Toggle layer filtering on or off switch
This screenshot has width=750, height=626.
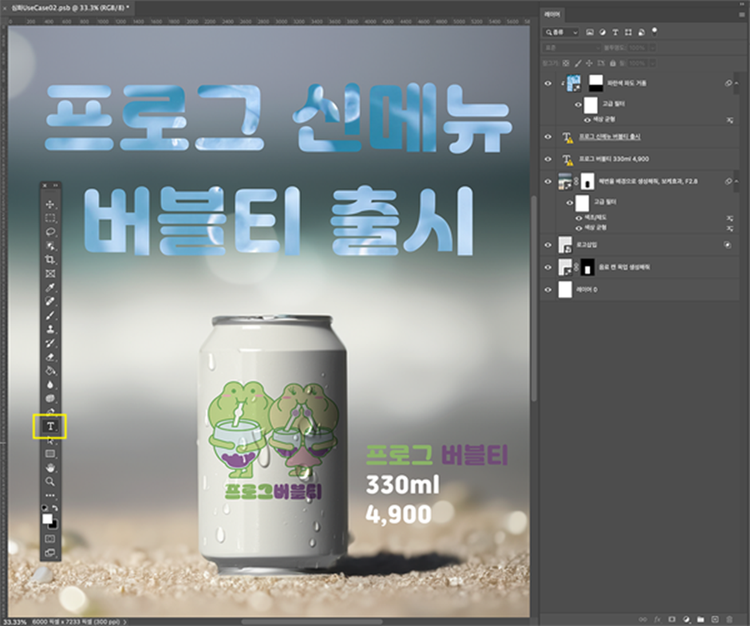pos(654,32)
